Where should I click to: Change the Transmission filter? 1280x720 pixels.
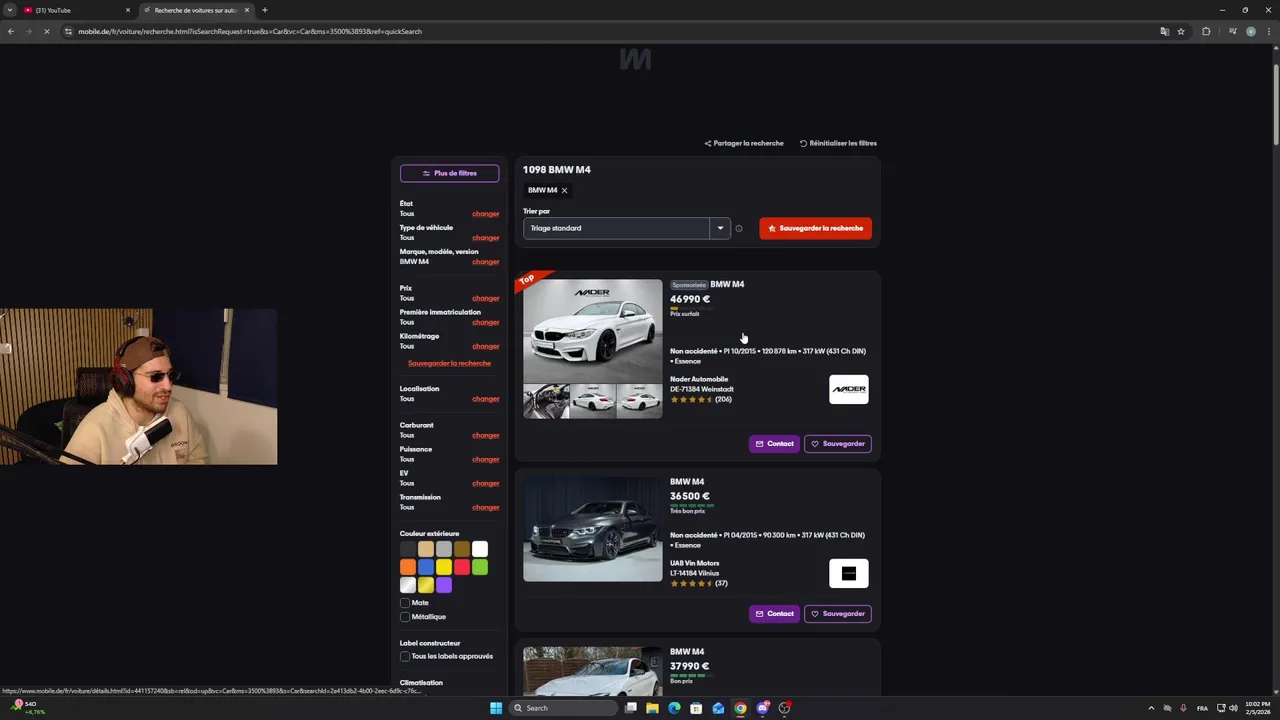485,507
